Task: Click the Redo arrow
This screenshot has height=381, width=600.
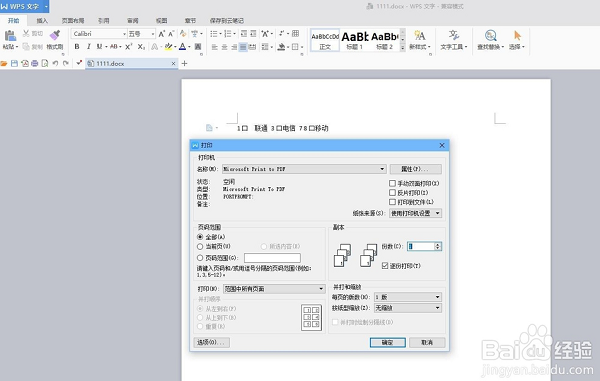Action: coord(66,64)
